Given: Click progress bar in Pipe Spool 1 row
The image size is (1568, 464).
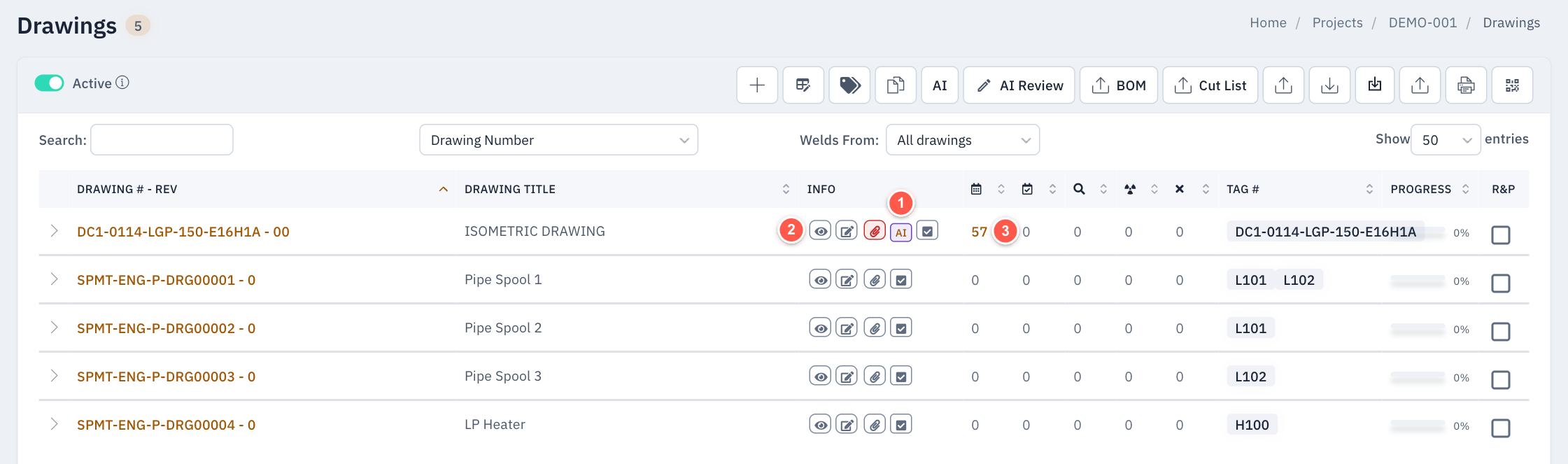Looking at the screenshot, I should coord(1418,281).
